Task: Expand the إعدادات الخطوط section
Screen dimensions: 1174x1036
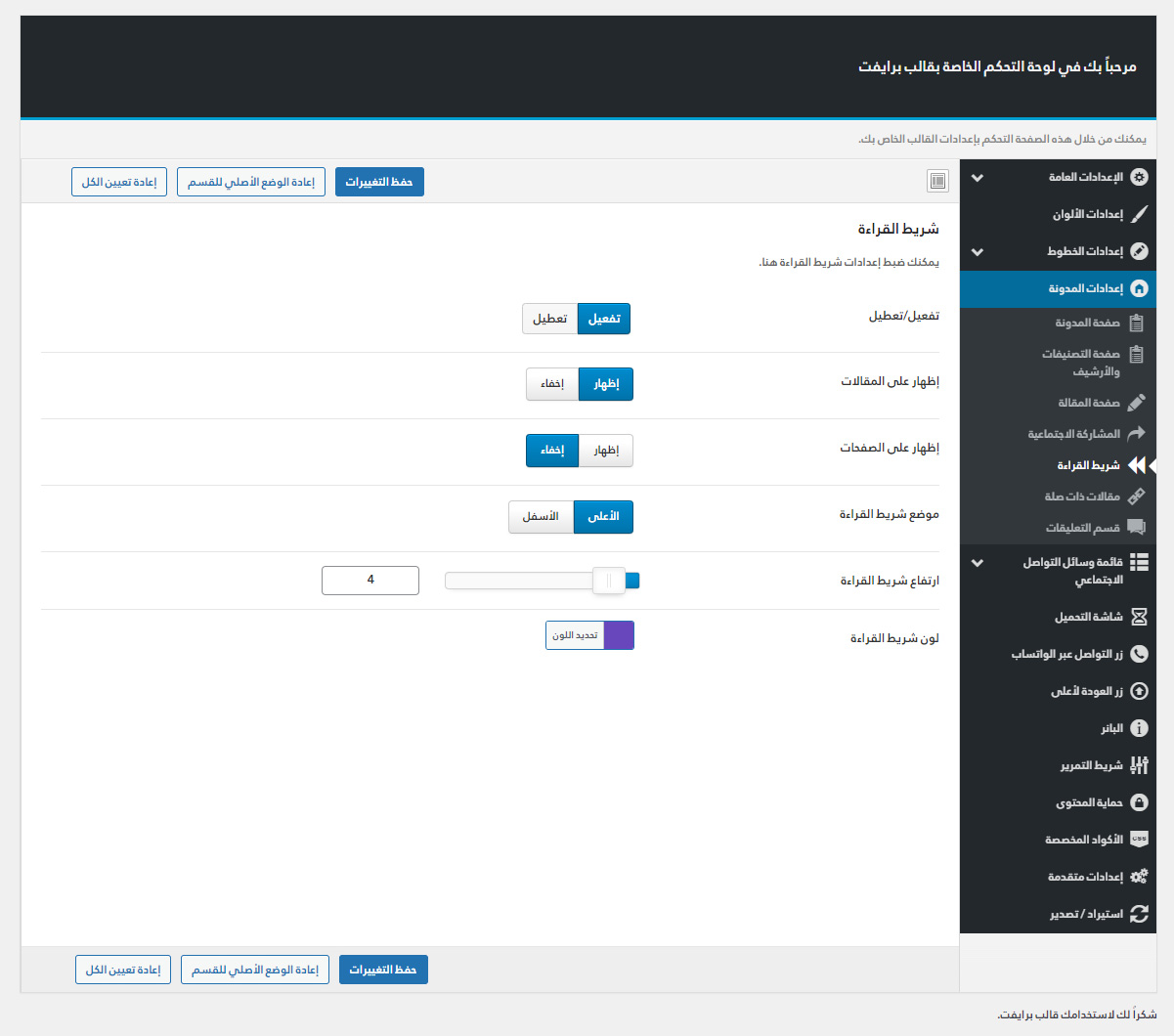Action: point(977,252)
